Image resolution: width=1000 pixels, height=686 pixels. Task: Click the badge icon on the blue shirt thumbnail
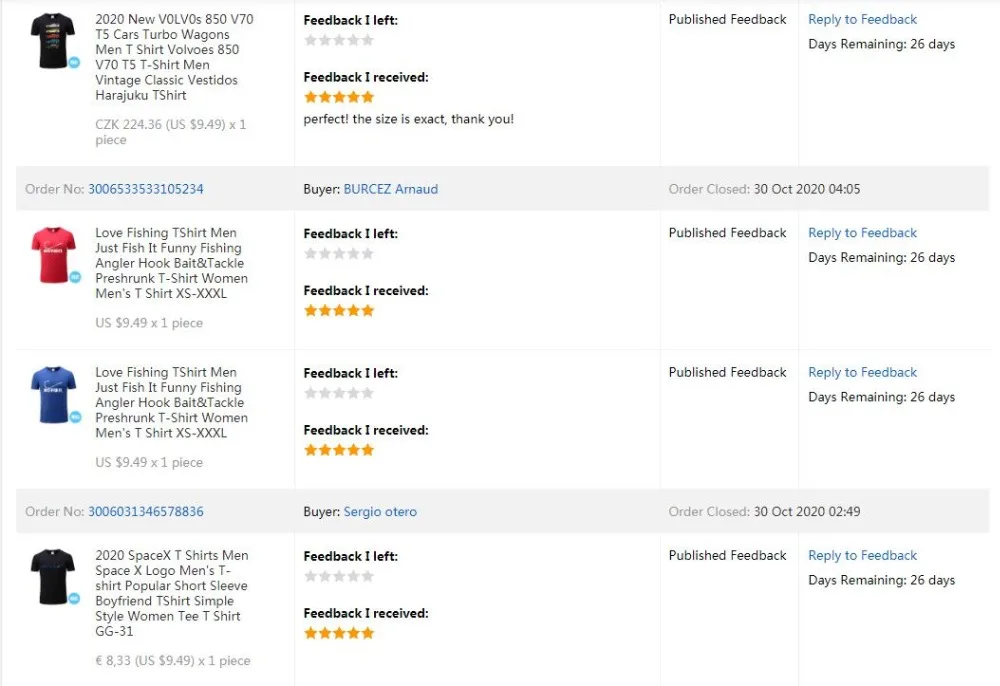click(x=74, y=416)
